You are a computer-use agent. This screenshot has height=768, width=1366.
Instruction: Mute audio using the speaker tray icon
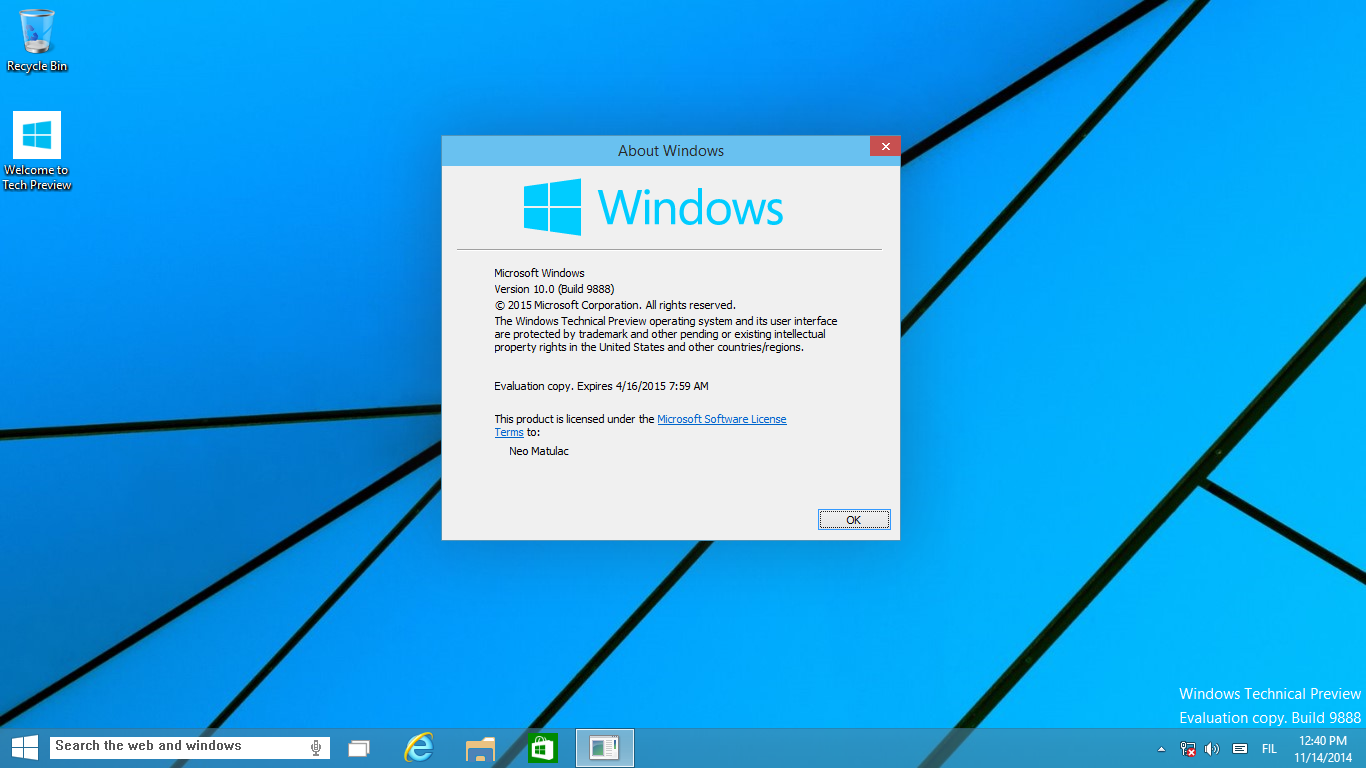click(1213, 747)
